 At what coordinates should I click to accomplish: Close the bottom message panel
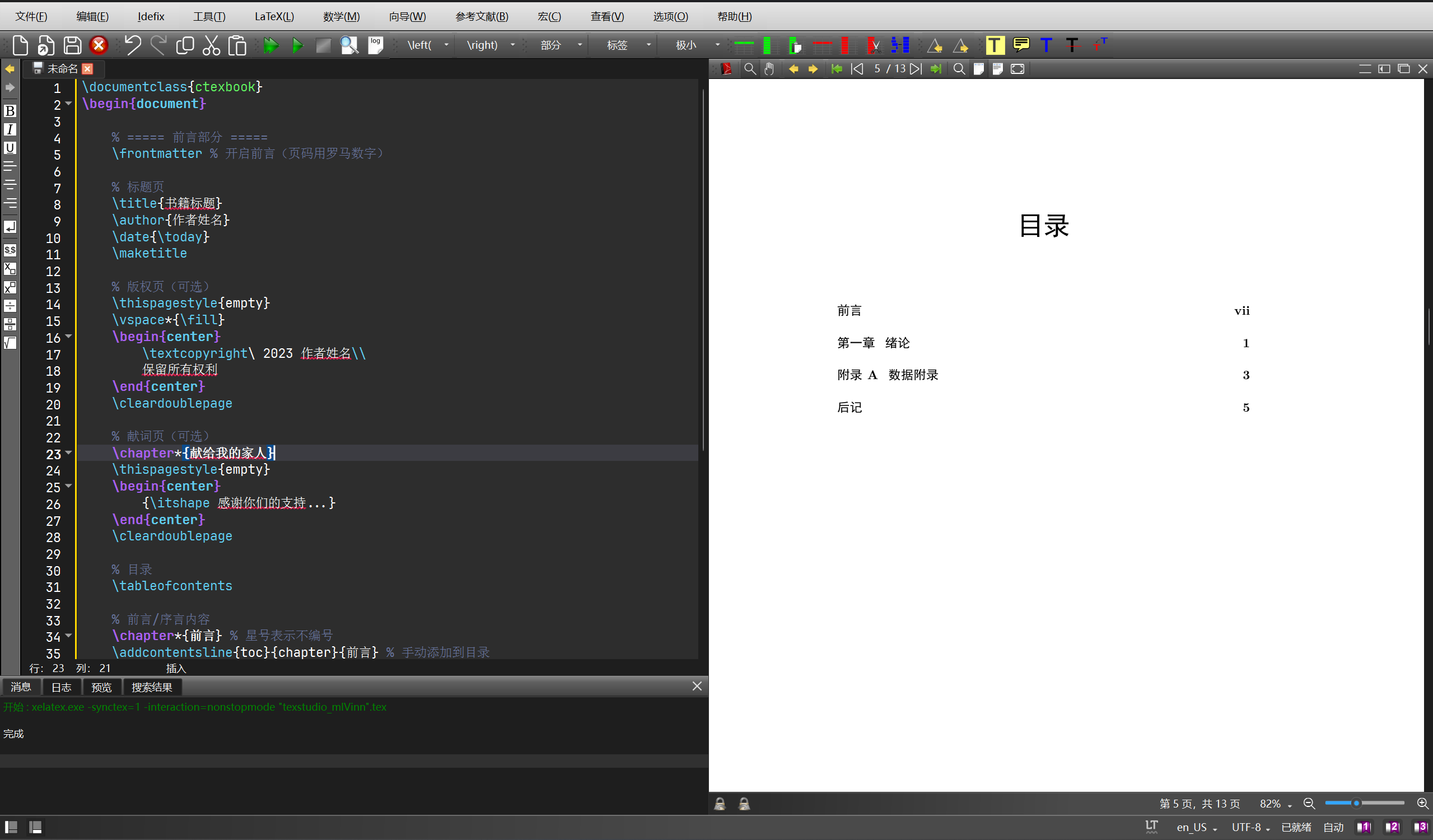[x=697, y=687]
